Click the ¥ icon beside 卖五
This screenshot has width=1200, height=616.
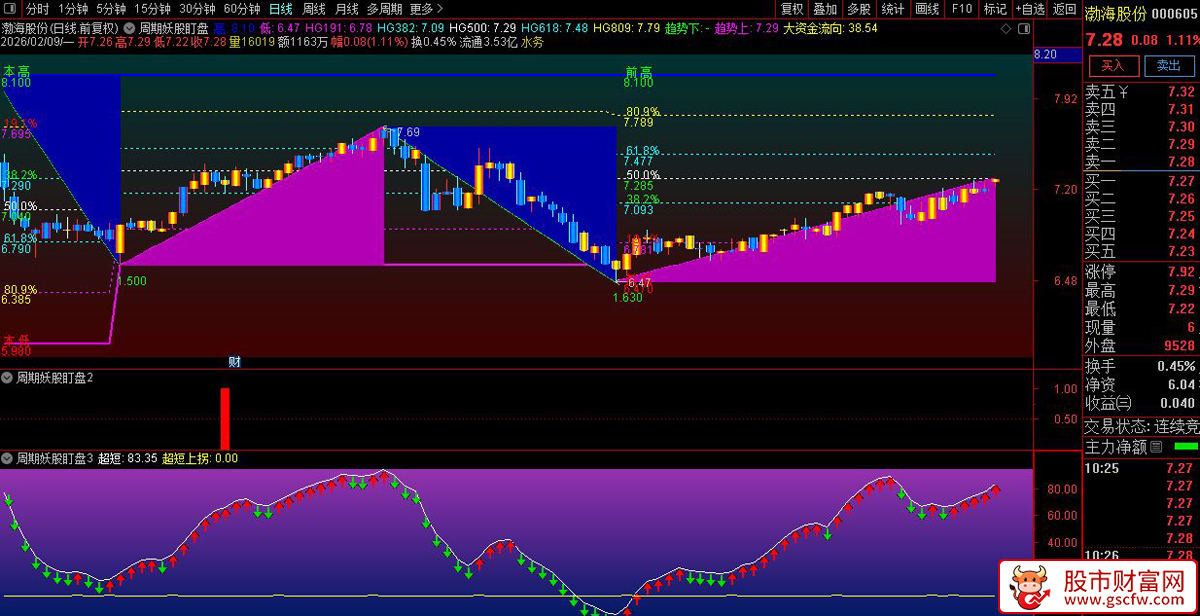[x=1123, y=92]
